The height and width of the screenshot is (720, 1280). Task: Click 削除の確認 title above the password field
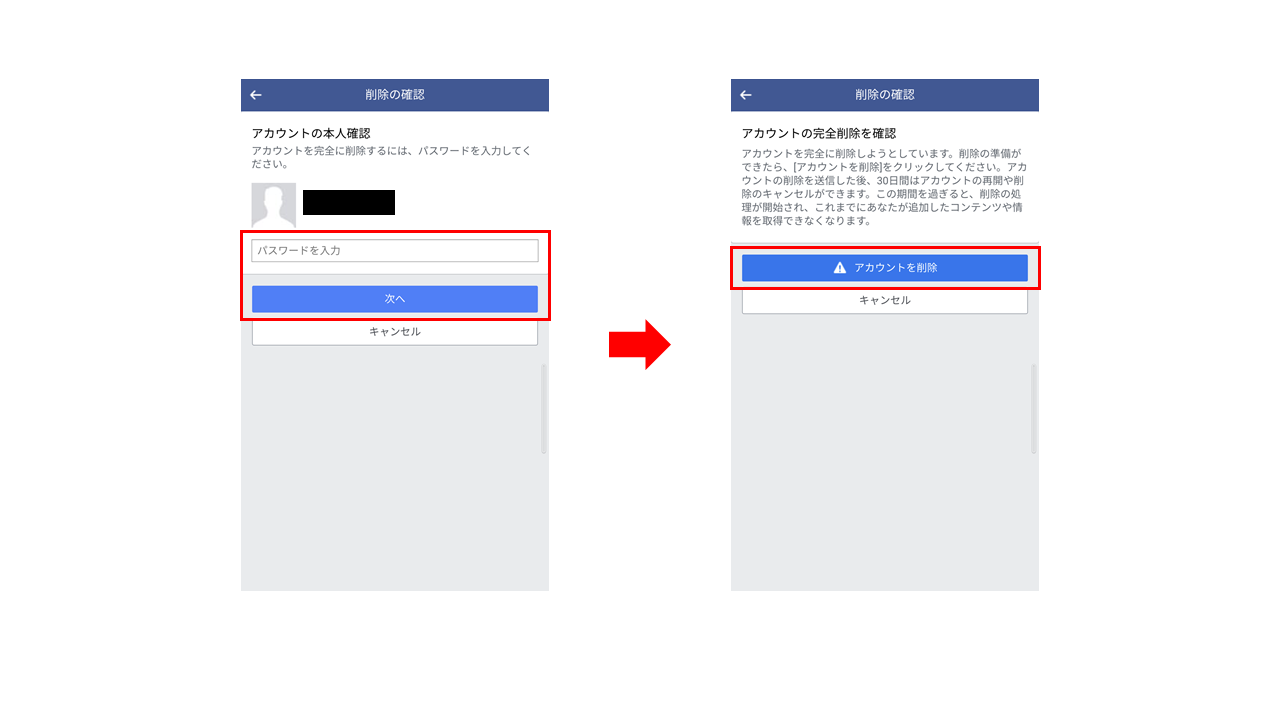tap(395, 95)
